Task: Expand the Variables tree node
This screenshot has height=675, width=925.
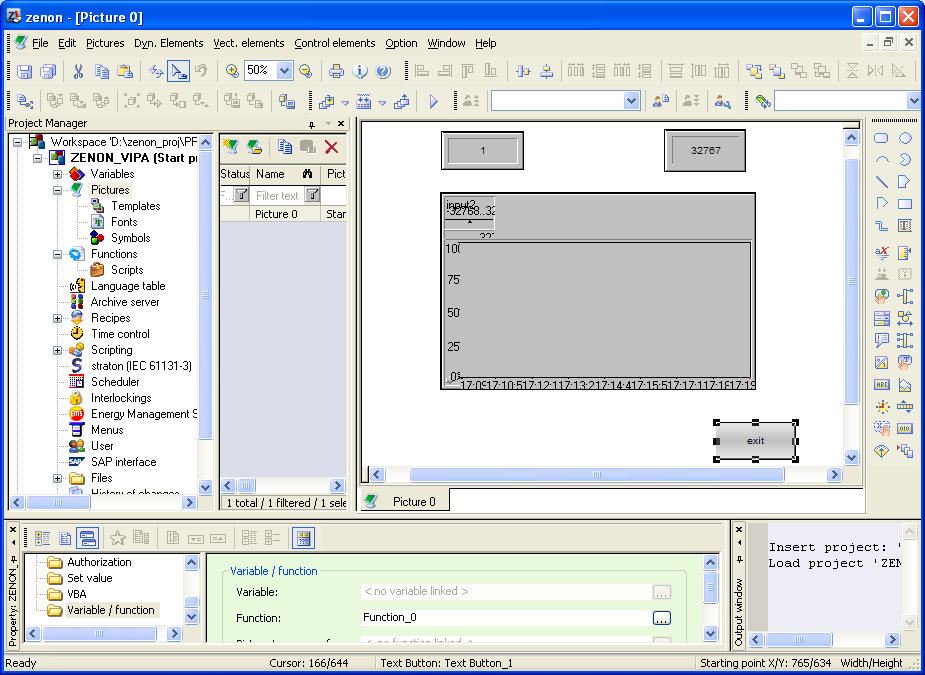Action: (x=58, y=174)
